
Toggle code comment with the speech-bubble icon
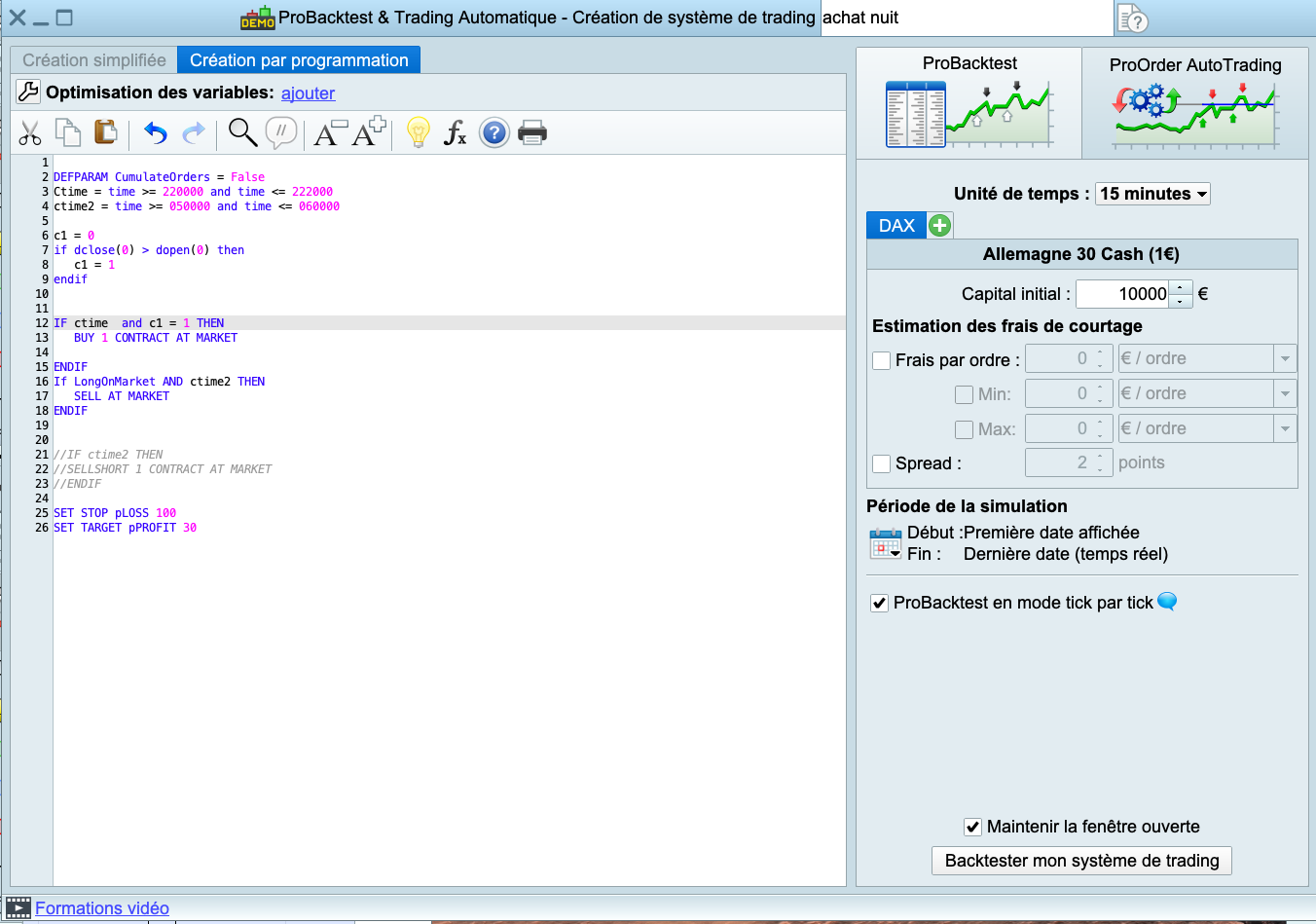(280, 132)
